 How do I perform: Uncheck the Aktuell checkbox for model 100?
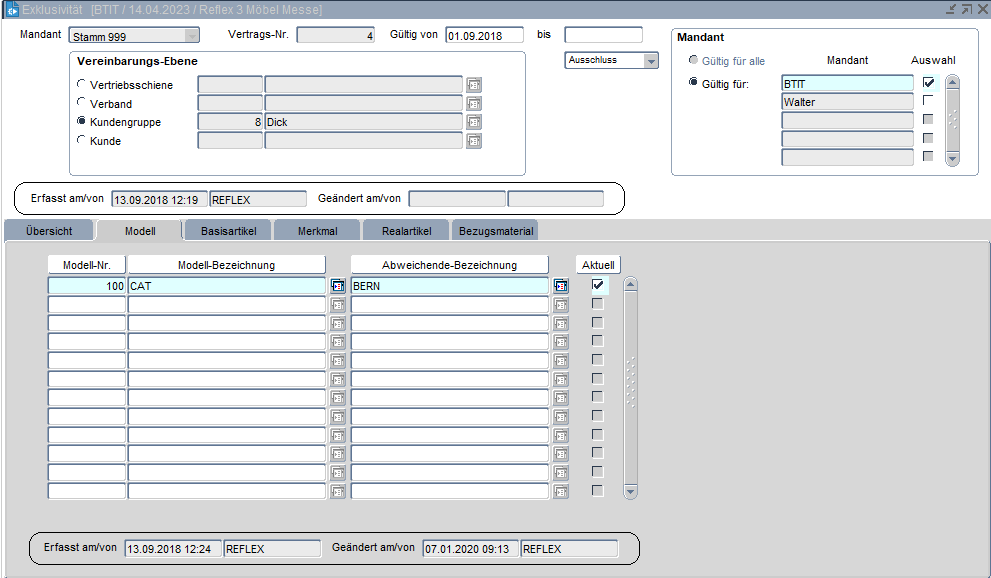click(598, 285)
